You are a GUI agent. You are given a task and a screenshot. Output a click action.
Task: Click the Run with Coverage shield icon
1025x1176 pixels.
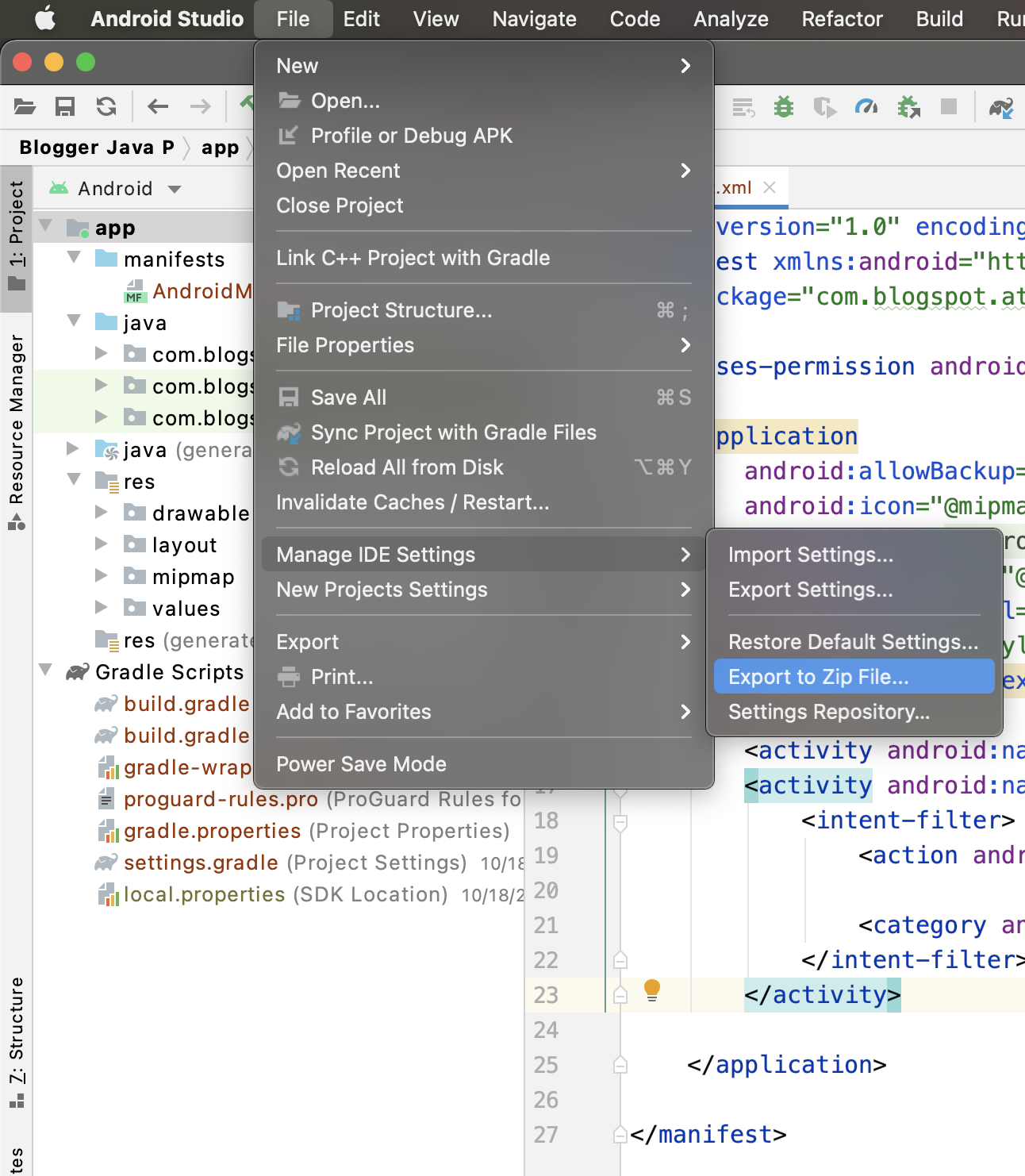825,106
